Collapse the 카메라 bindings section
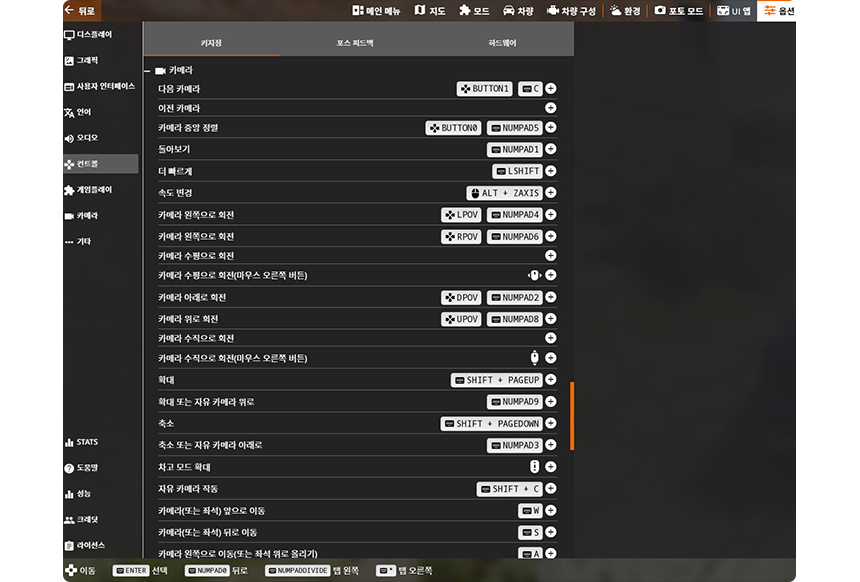Image resolution: width=860 pixels, height=582 pixels. pos(148,71)
